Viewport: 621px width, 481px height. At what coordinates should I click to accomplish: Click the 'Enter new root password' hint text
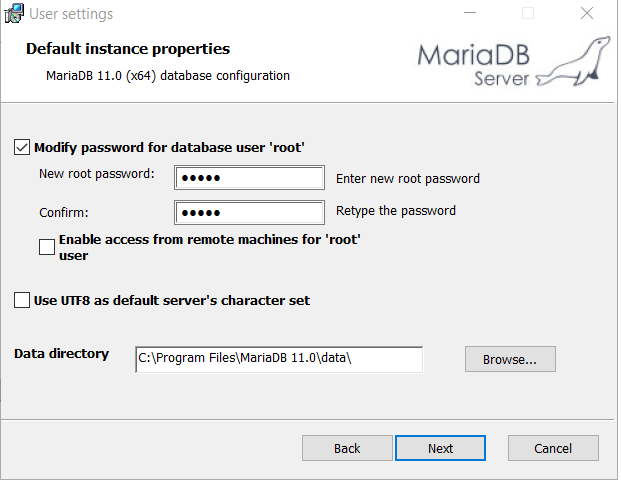pos(408,179)
